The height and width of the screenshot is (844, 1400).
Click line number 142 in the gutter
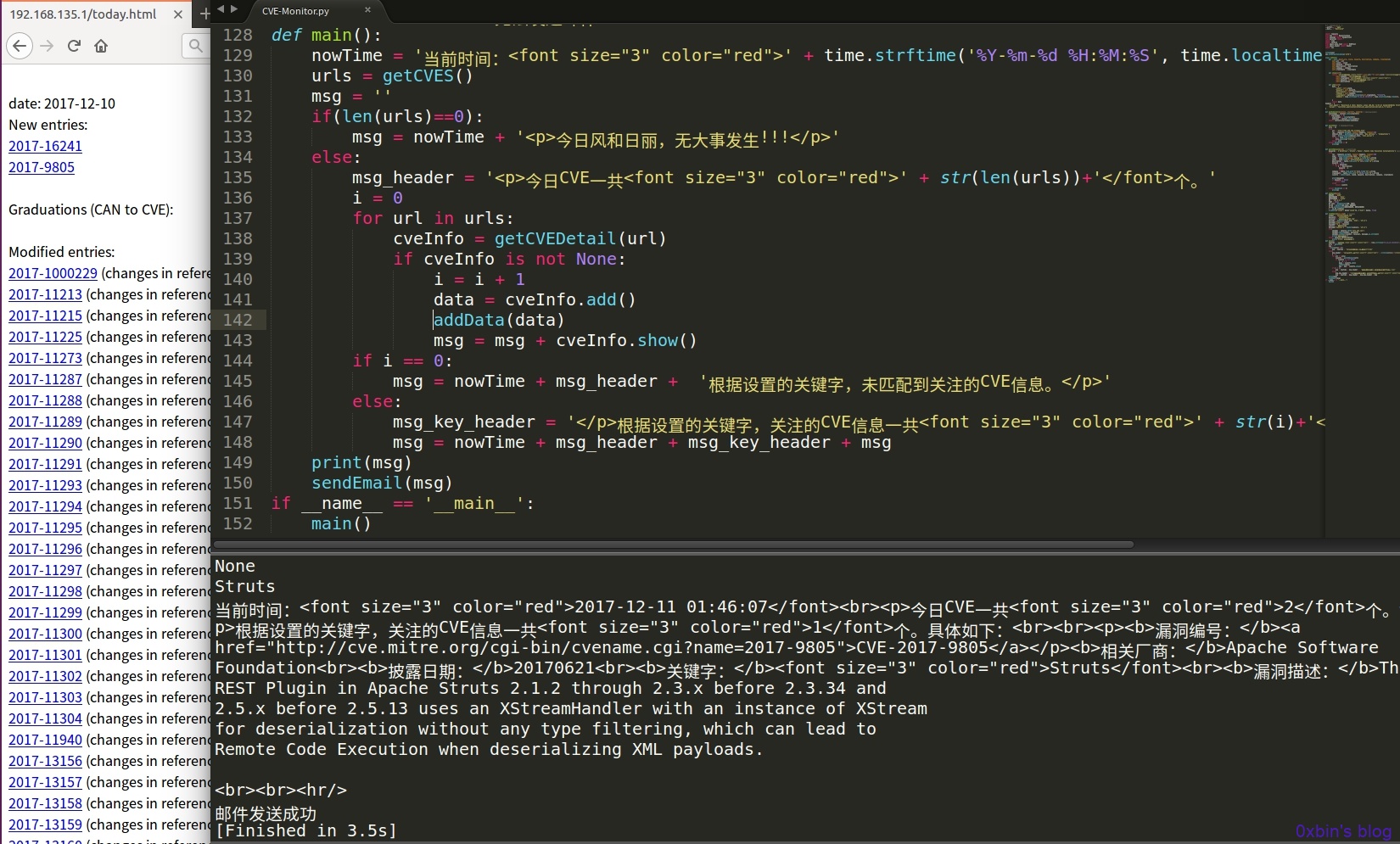point(238,320)
